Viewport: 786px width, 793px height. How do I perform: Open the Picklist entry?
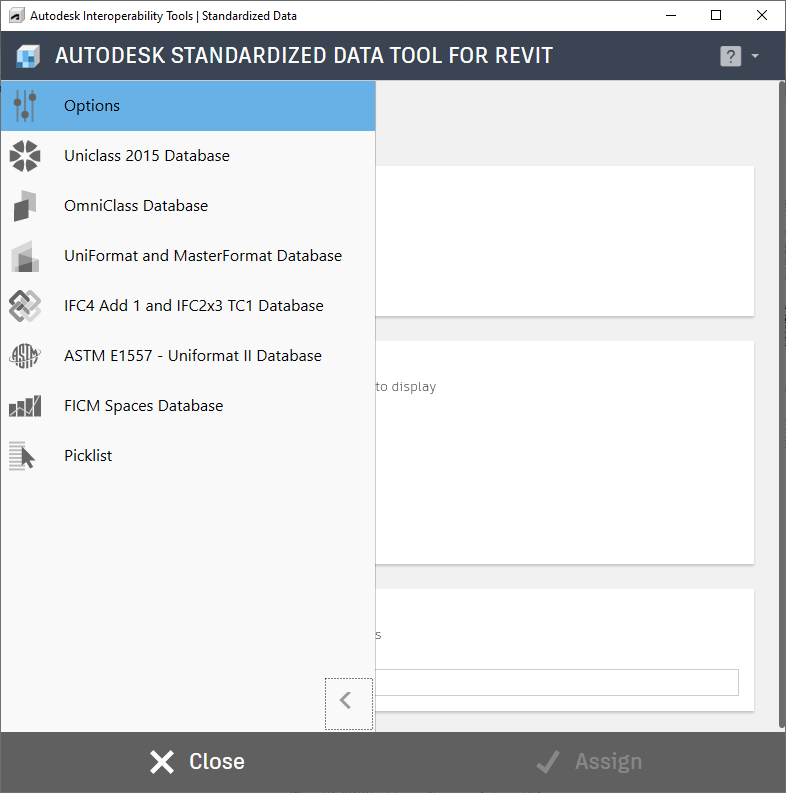pyautogui.click(x=188, y=456)
